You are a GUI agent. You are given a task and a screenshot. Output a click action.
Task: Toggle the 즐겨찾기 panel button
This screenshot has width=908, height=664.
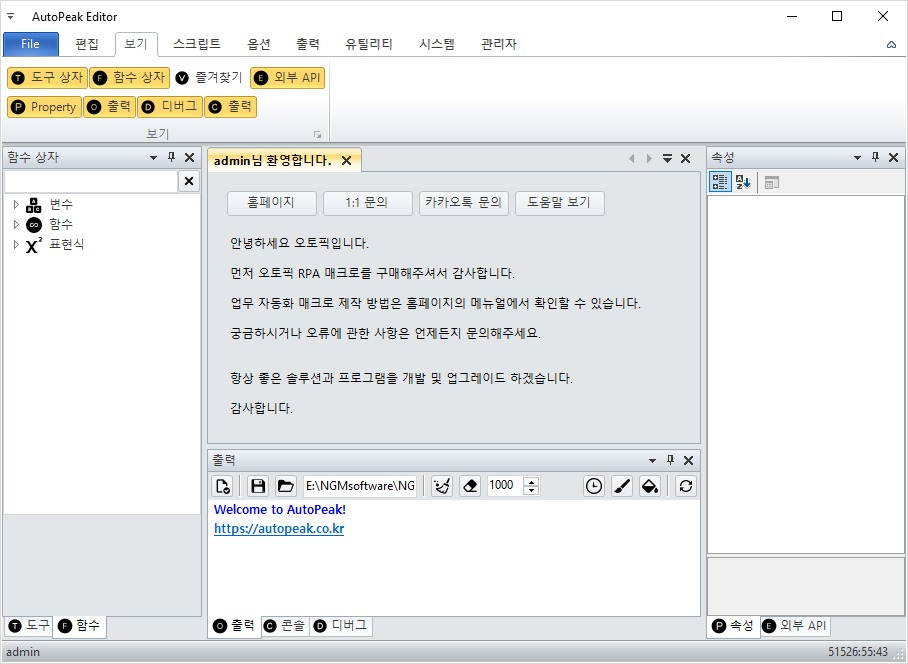209,78
